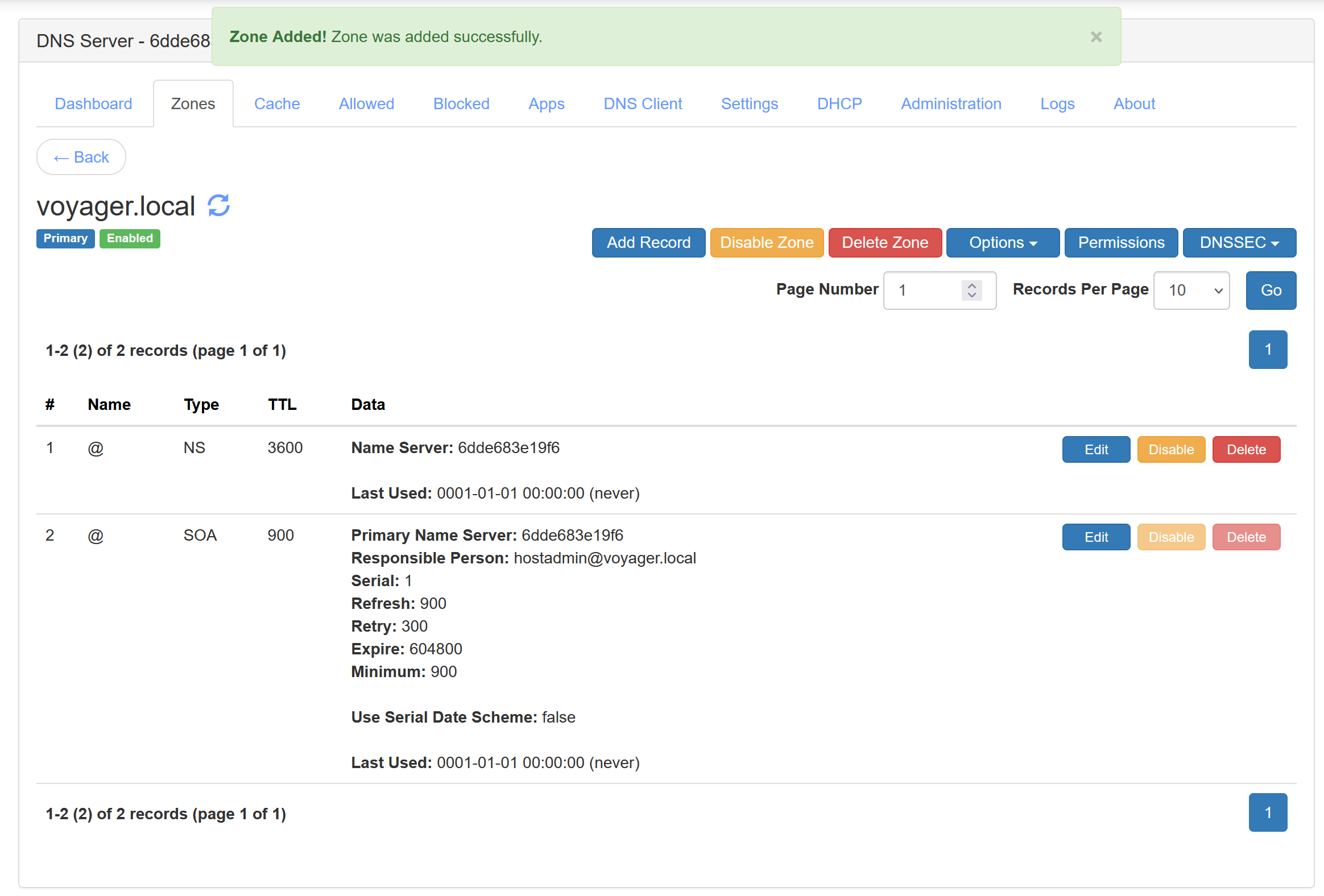Expand the DNSSEC dropdown

pyautogui.click(x=1239, y=243)
